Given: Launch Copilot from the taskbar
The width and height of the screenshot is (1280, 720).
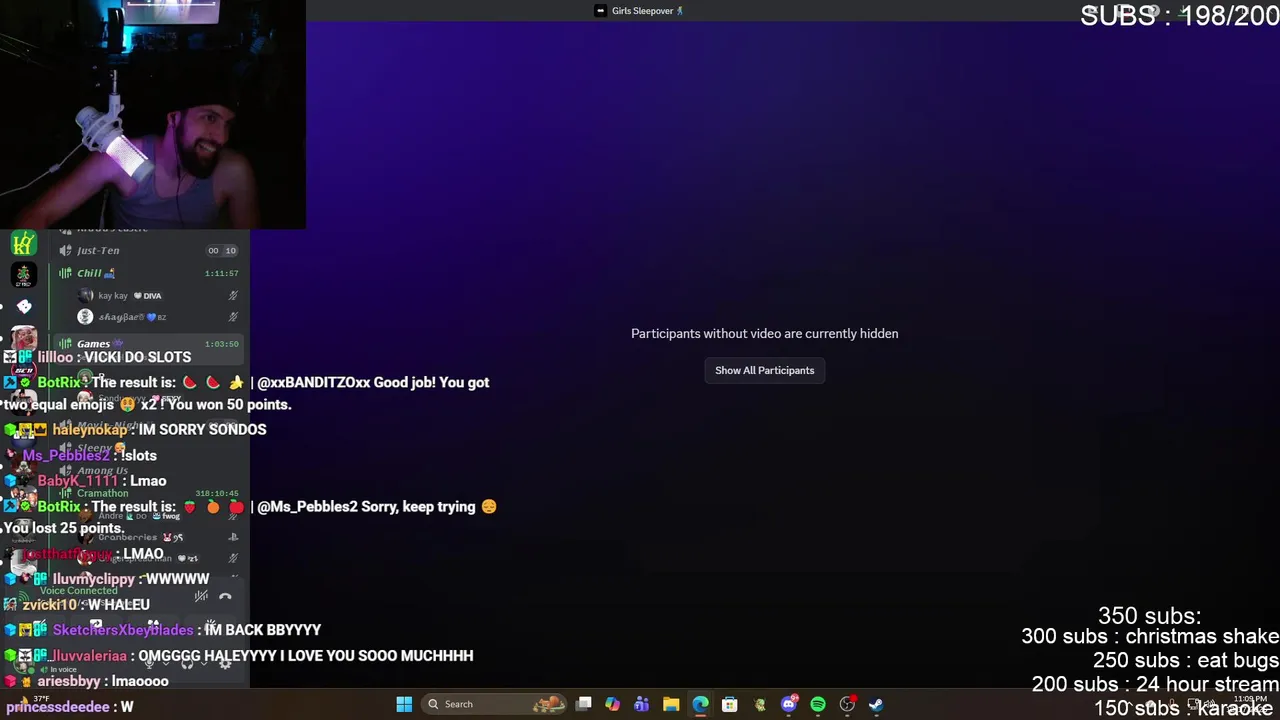Looking at the screenshot, I should tap(613, 704).
